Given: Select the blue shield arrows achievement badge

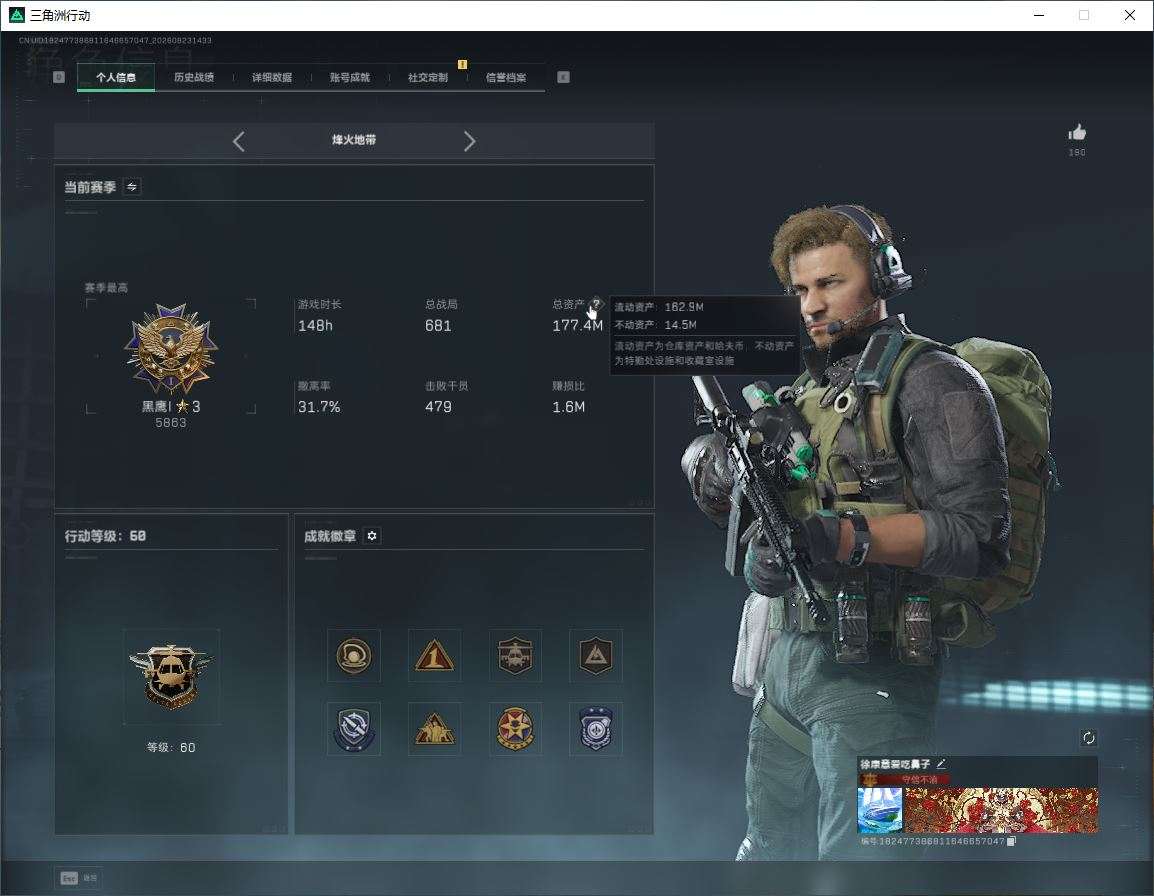Looking at the screenshot, I should point(353,729).
